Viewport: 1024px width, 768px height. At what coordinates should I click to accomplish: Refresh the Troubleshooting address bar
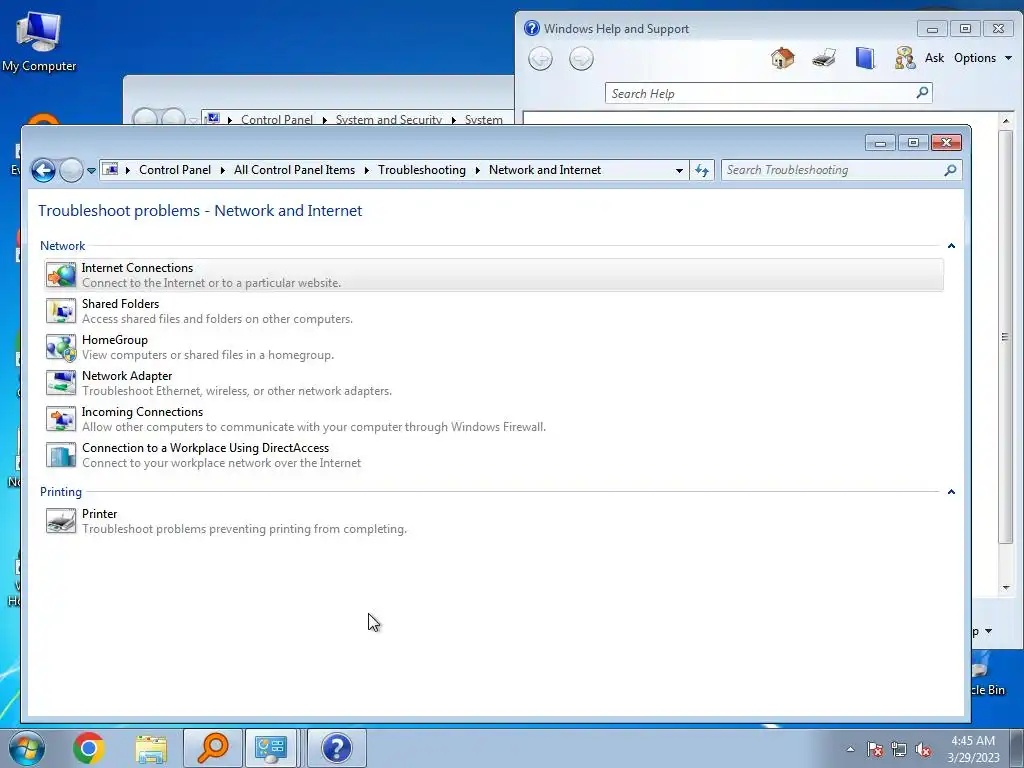(x=702, y=170)
